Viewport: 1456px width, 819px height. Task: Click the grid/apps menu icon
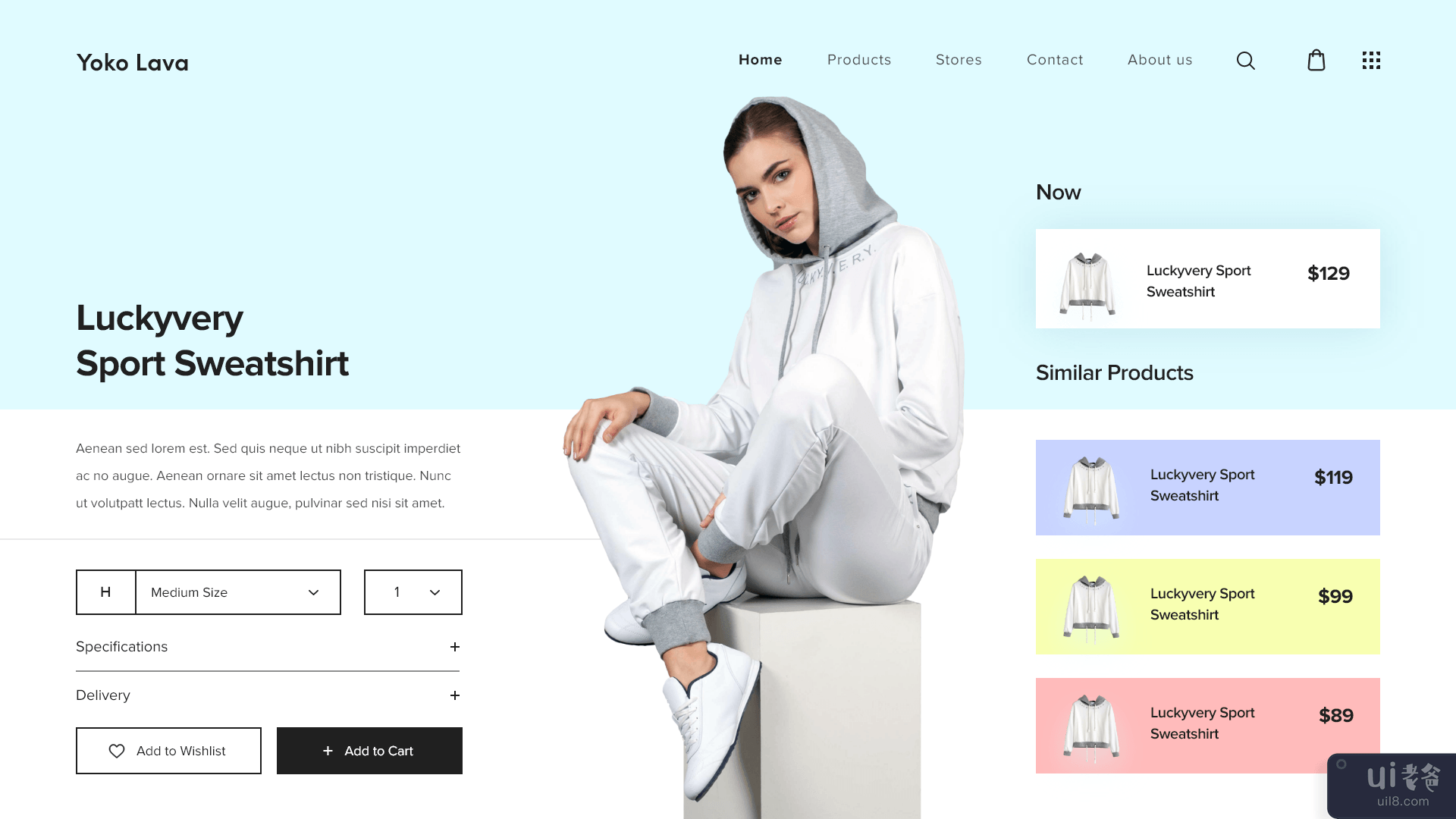[x=1371, y=60]
